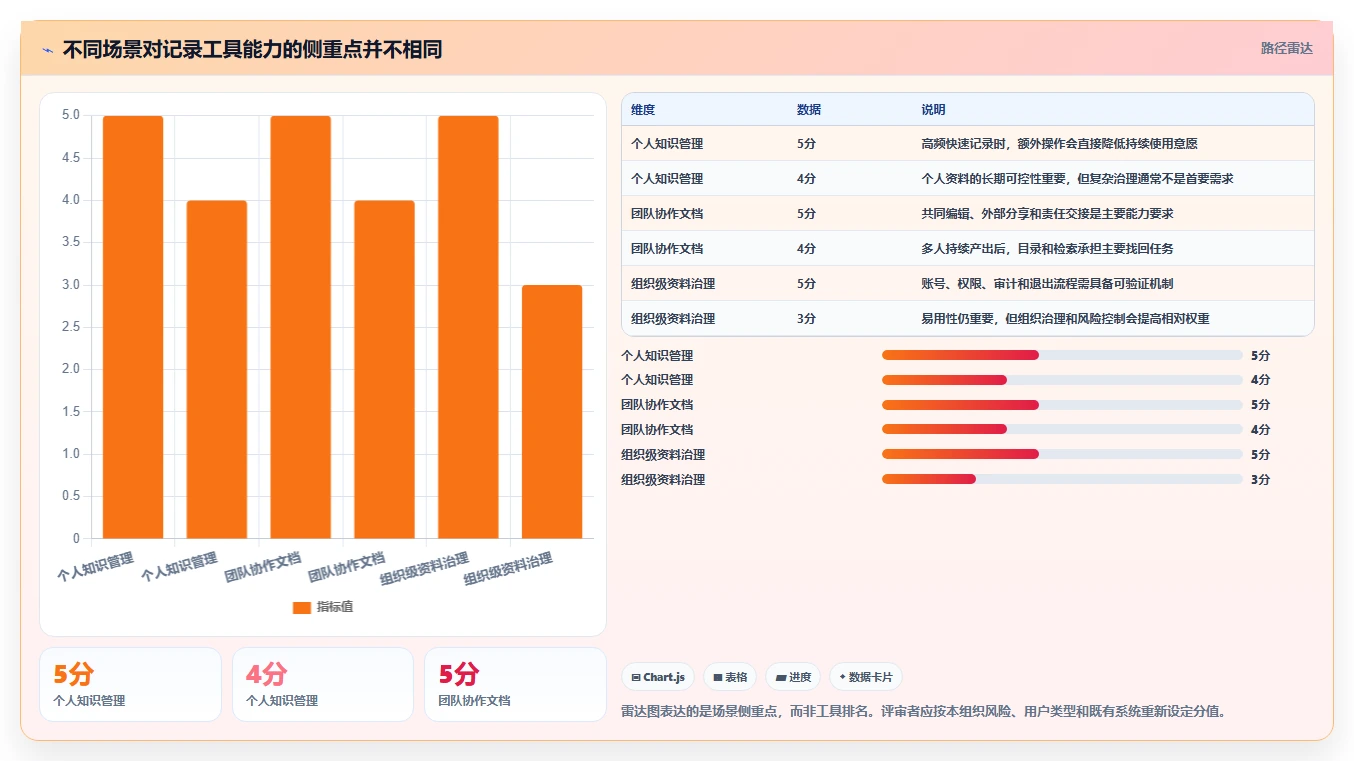Click the 团队协作文档 chart bar at 4.0

coord(384,369)
